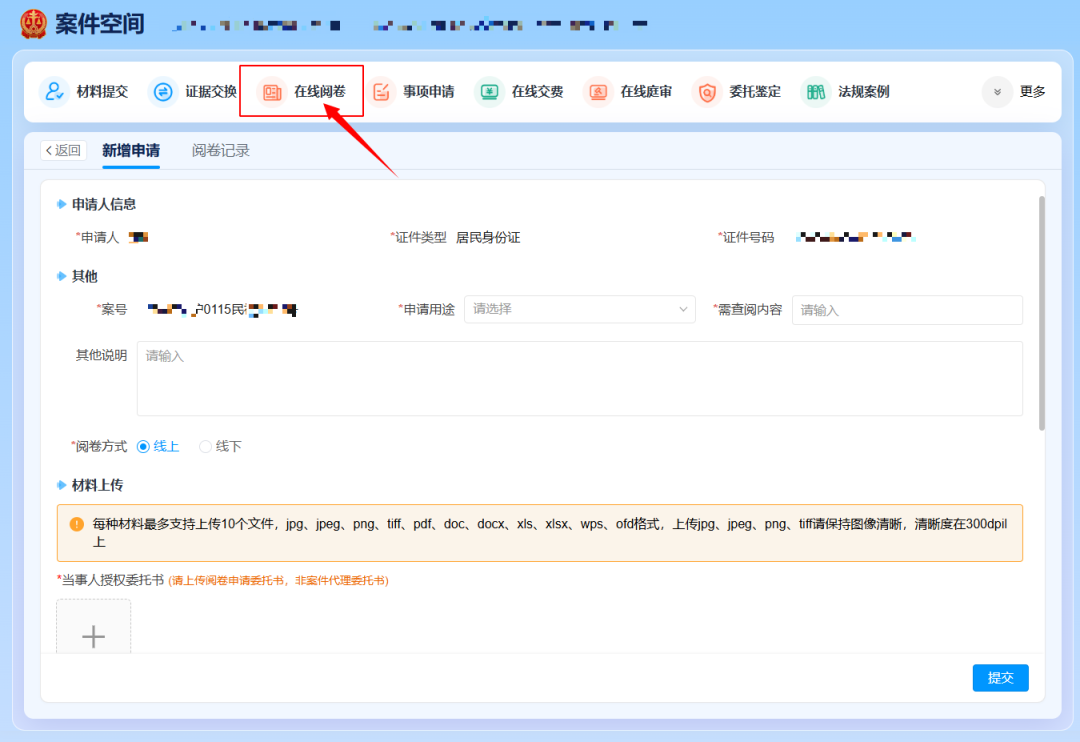Expand the 申请用途 dropdown

[x=579, y=309]
